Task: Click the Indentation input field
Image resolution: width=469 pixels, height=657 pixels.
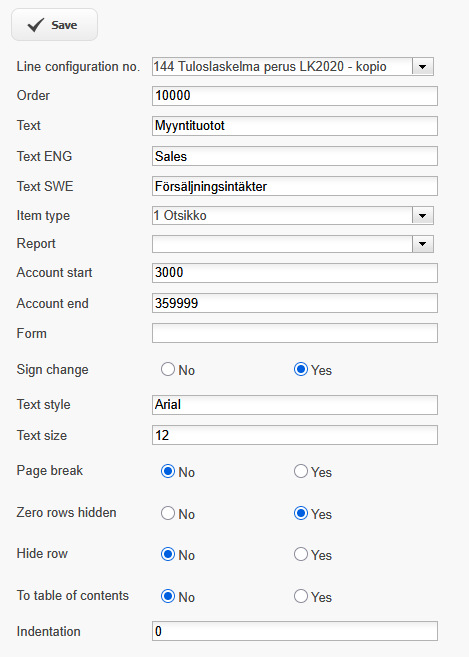Action: 295,631
